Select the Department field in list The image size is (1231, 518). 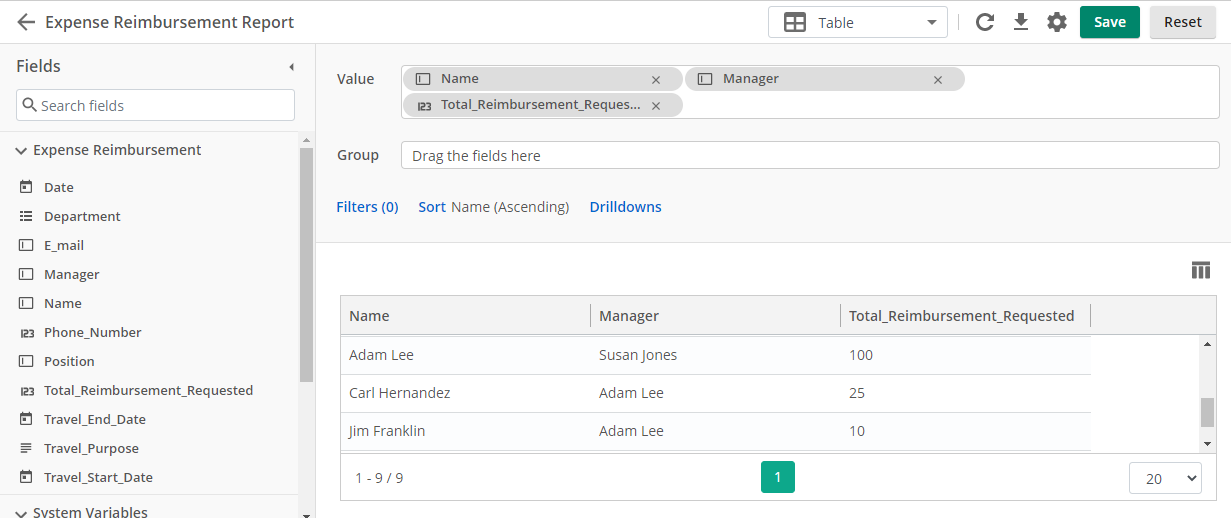82,216
